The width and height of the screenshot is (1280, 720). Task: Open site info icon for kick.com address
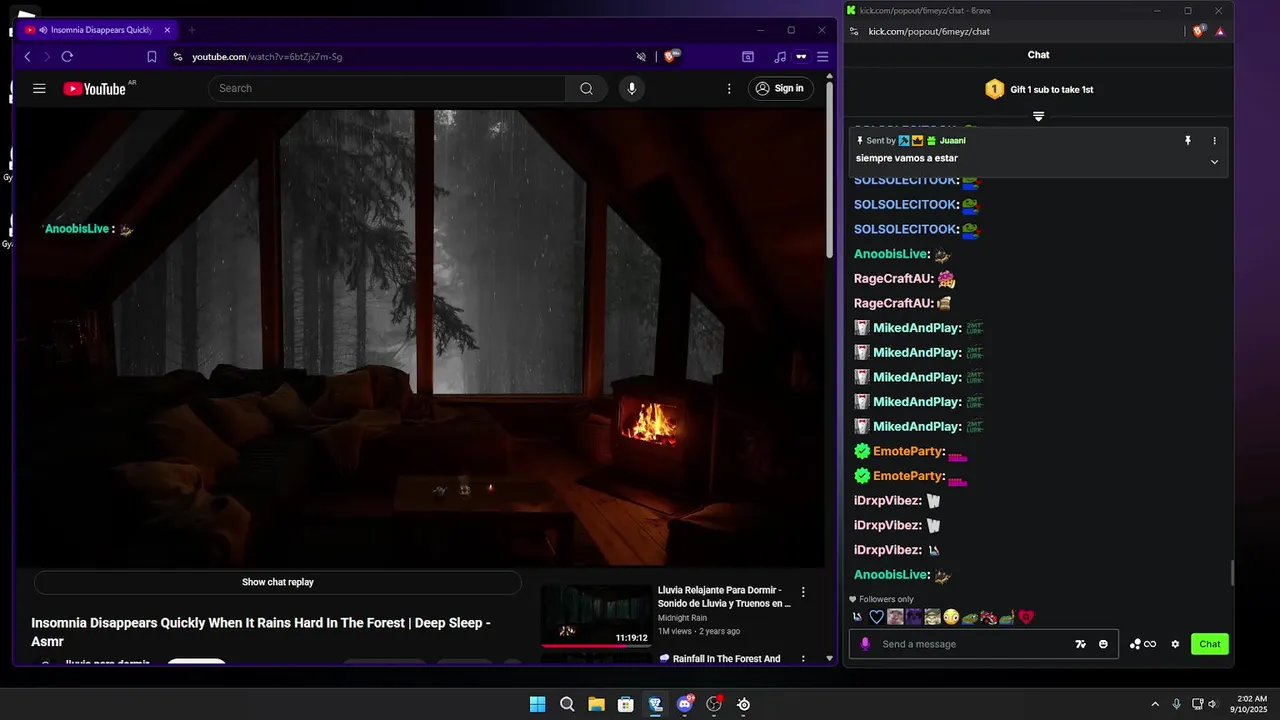click(853, 31)
